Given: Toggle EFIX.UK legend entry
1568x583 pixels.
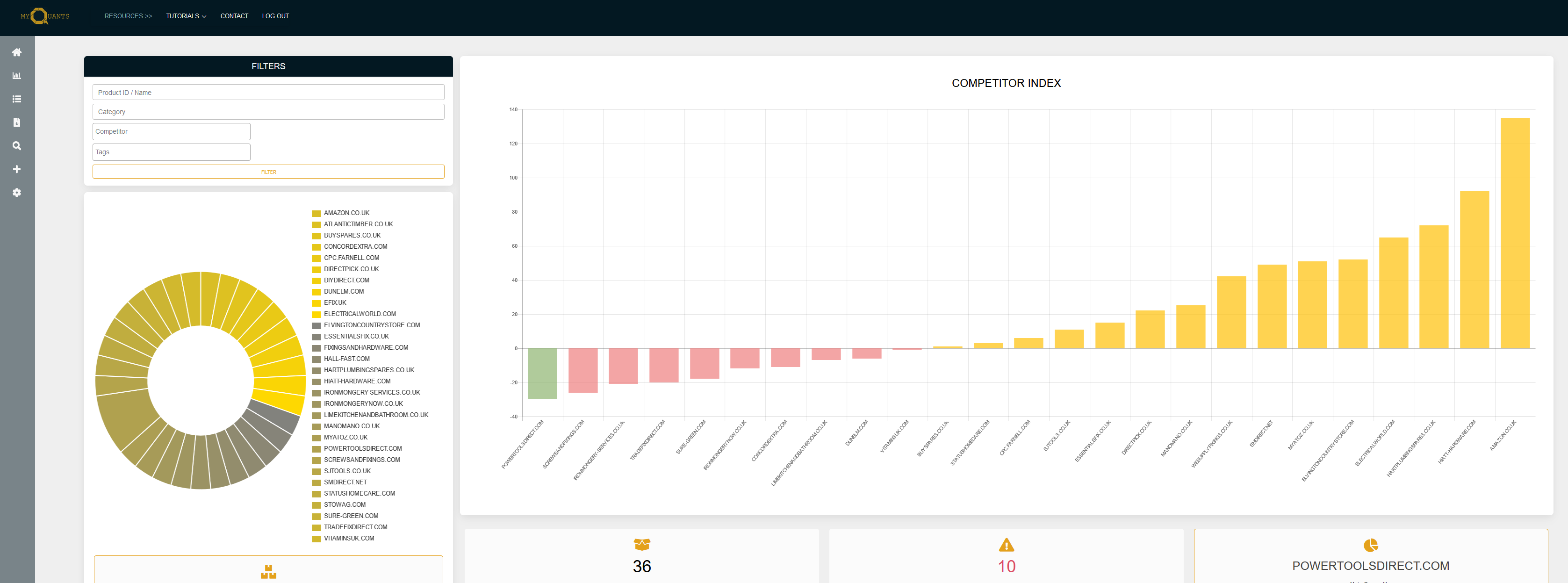Looking at the screenshot, I should (x=329, y=303).
